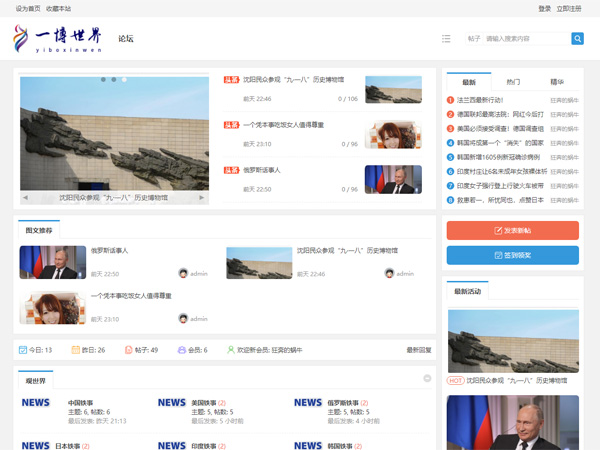This screenshot has height=450, width=600.
Task: Click the Yibo World site logo
Action: pyautogui.click(x=58, y=38)
